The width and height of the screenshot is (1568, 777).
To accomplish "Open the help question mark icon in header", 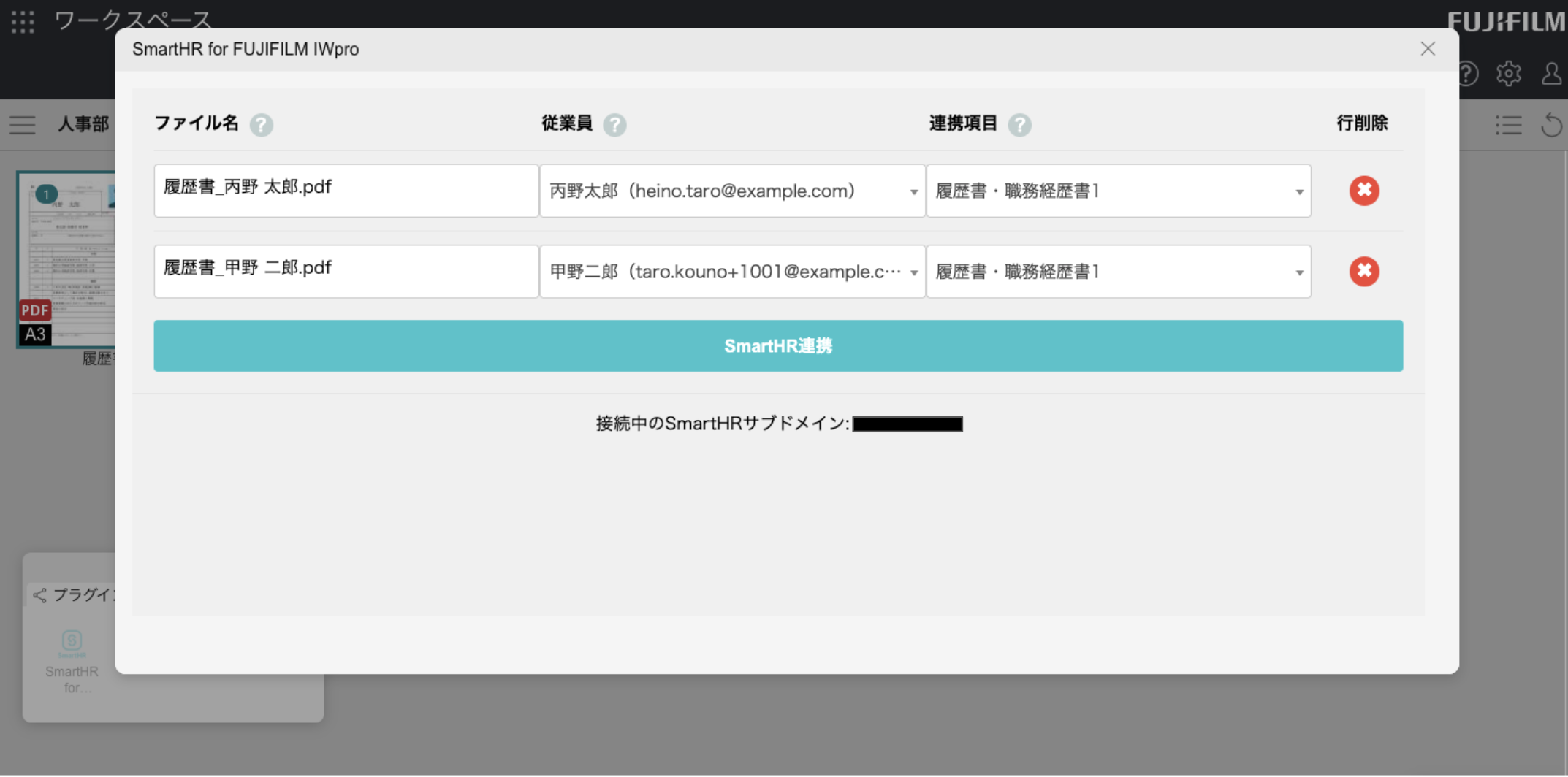I will point(1468,74).
